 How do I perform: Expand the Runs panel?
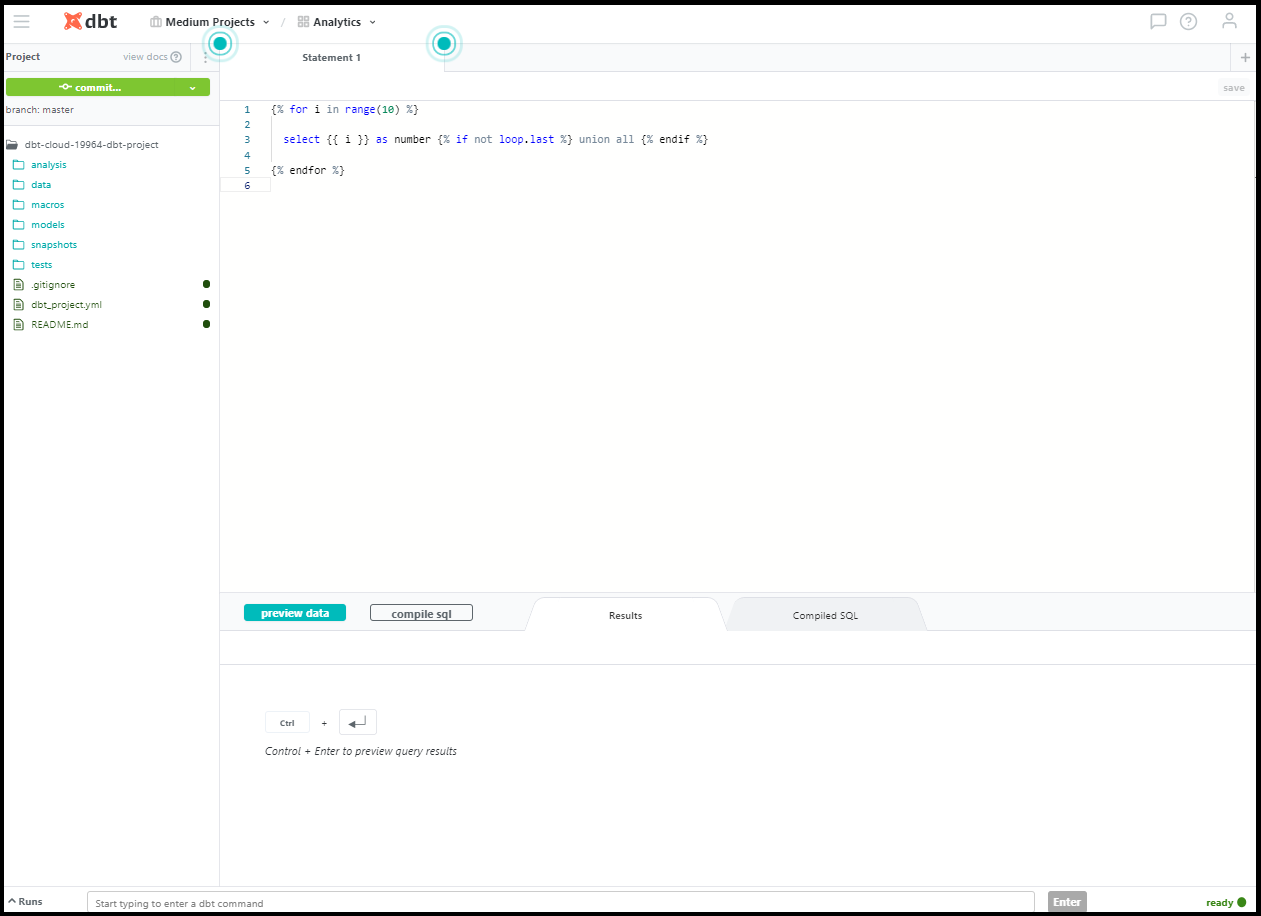pyautogui.click(x=25, y=902)
